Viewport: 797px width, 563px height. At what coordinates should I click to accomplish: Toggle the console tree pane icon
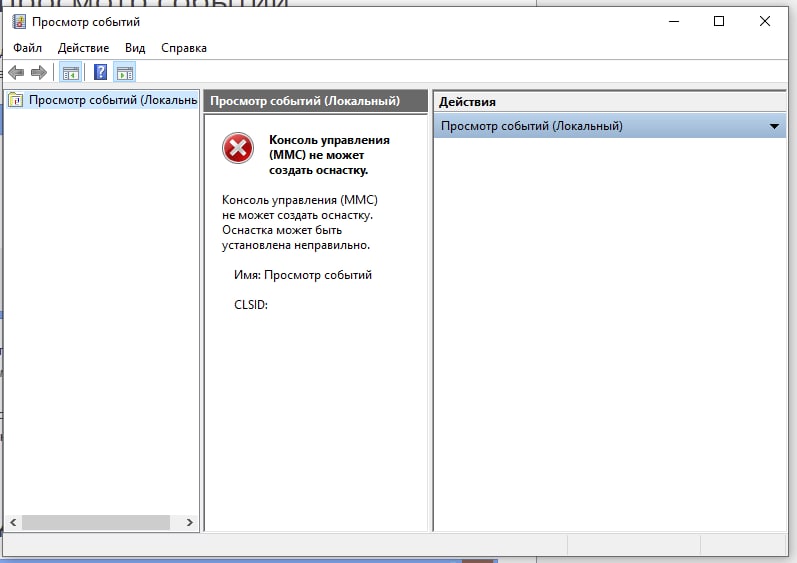pos(71,73)
